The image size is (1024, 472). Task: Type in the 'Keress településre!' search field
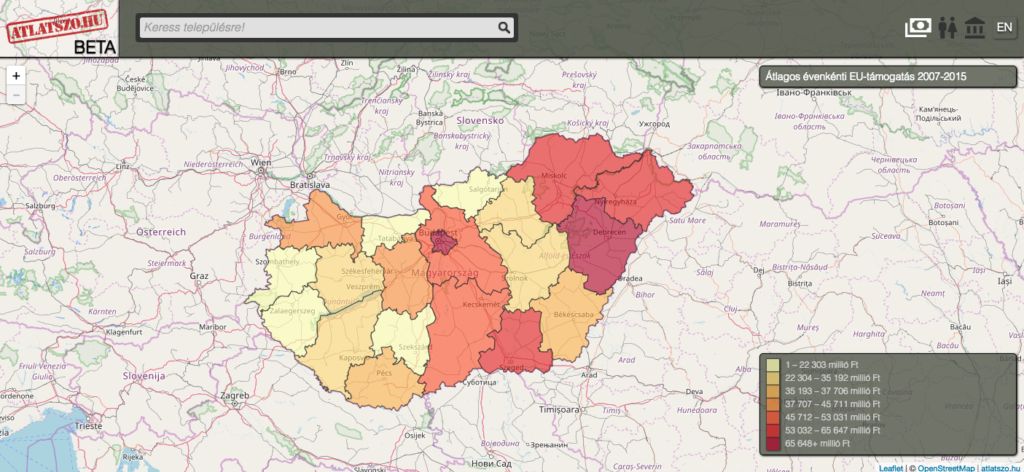pyautogui.click(x=318, y=28)
